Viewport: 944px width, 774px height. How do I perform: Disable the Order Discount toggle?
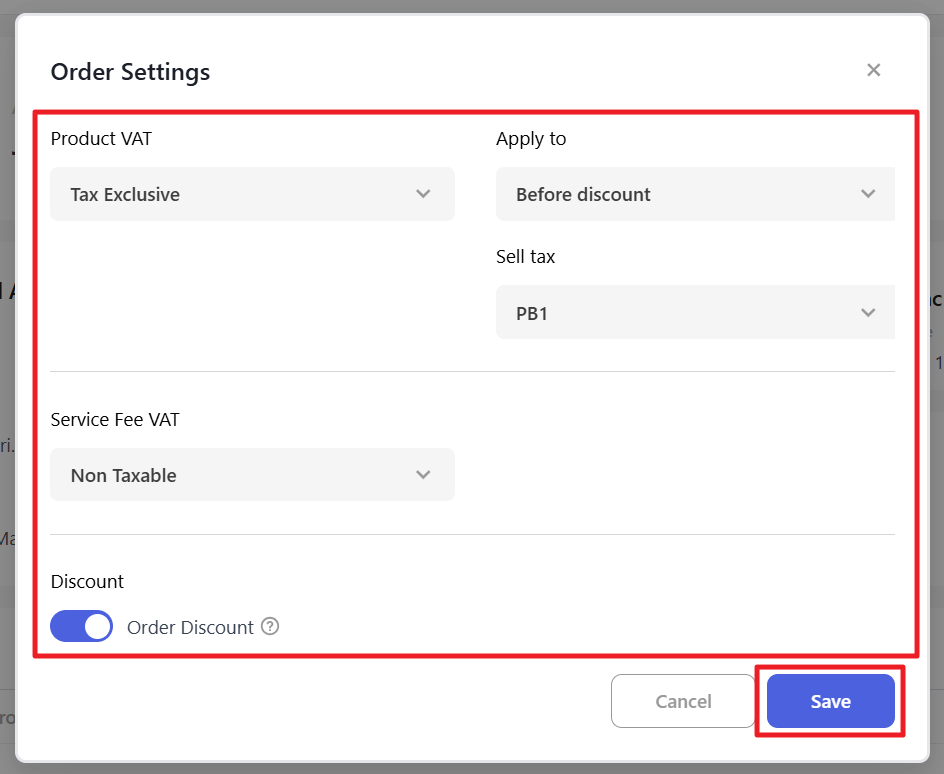[81, 627]
